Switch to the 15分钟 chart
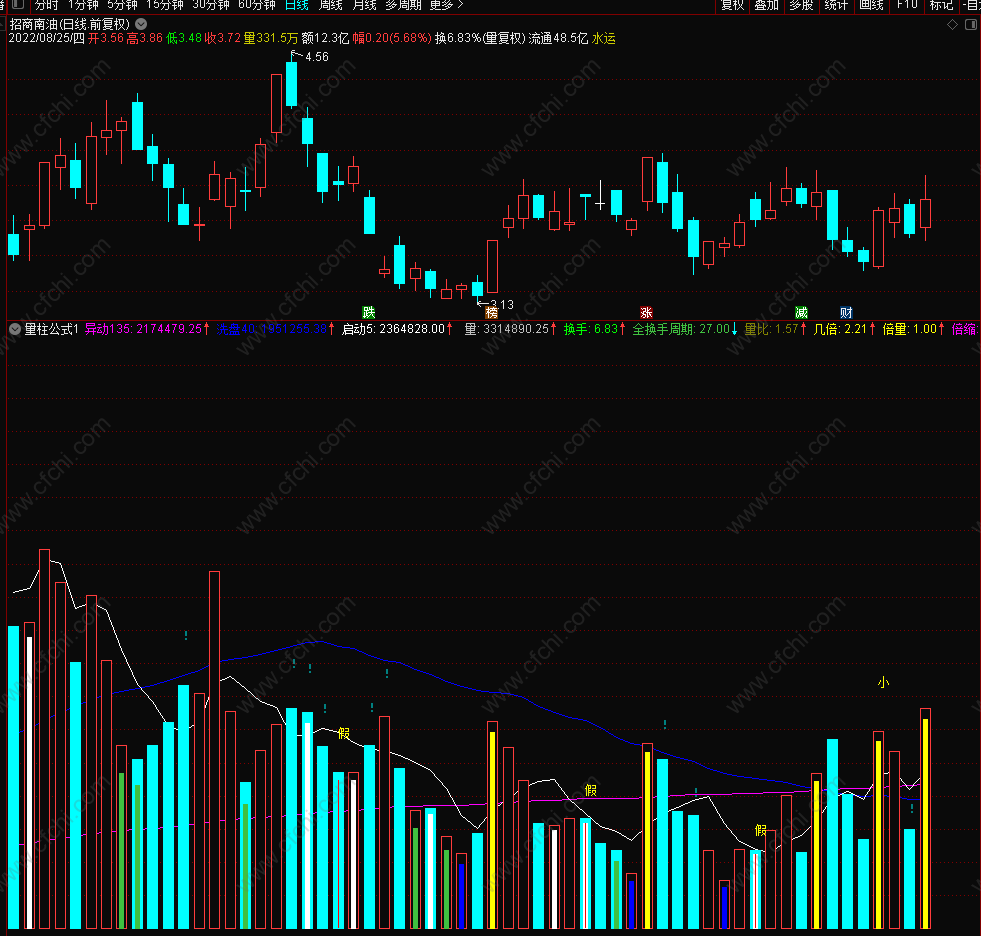981x936 pixels. click(165, 5)
